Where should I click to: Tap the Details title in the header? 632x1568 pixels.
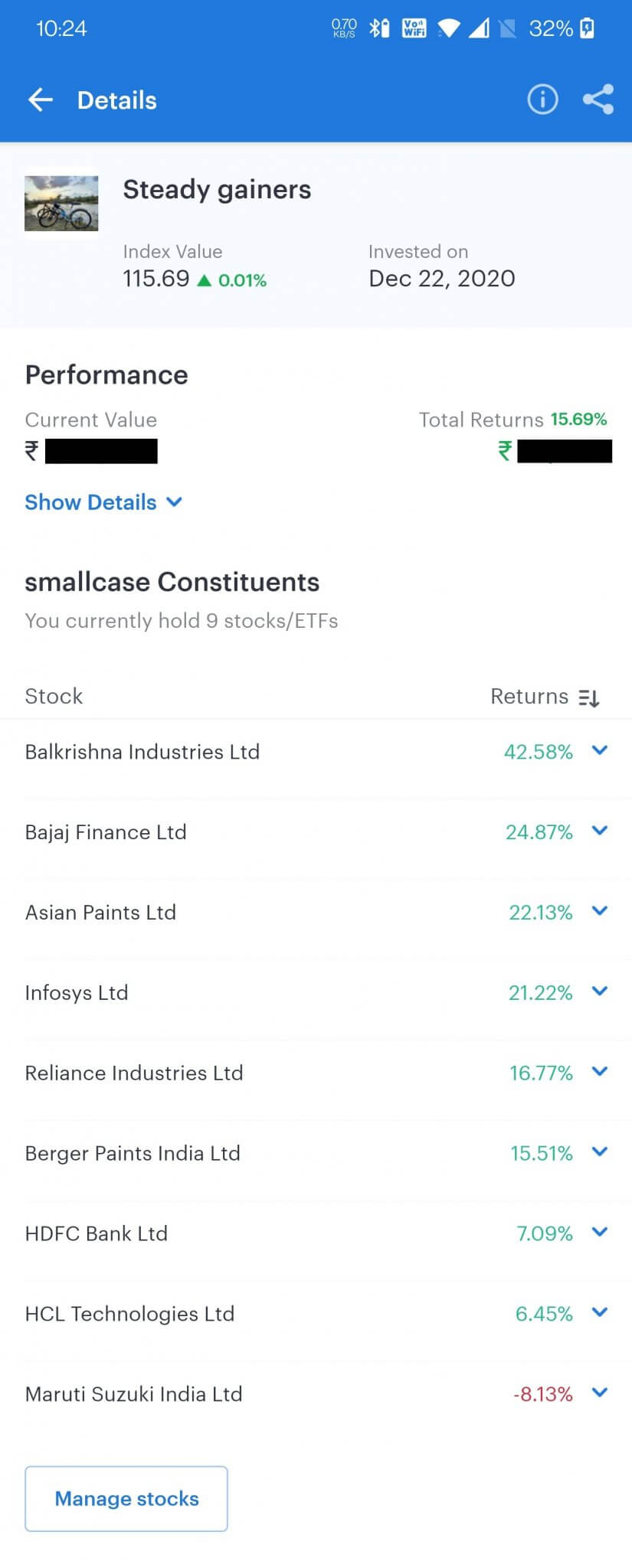(116, 100)
